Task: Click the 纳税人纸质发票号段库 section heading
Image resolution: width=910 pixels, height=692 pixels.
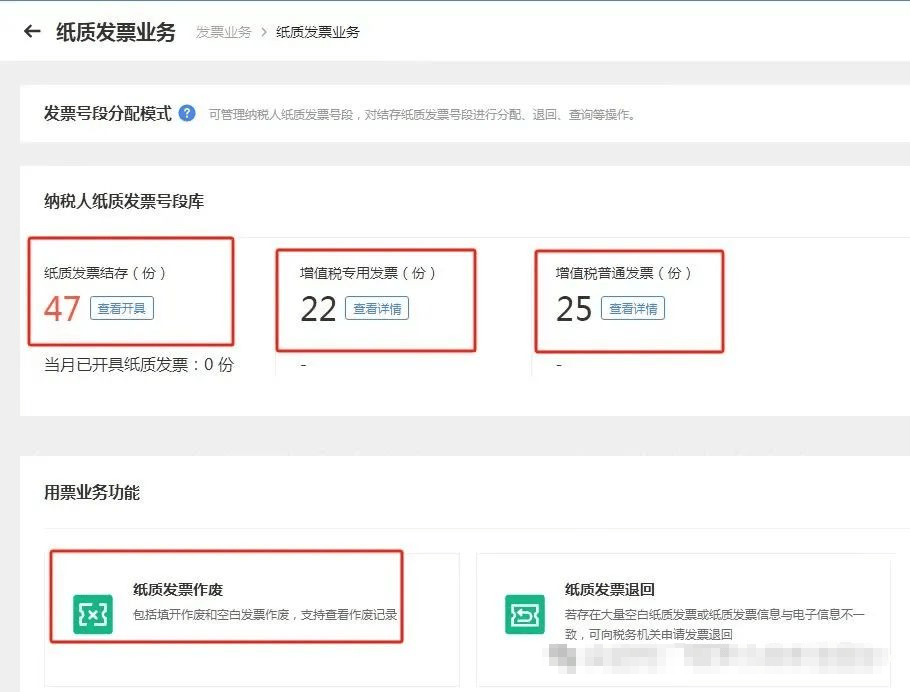Action: pos(124,201)
